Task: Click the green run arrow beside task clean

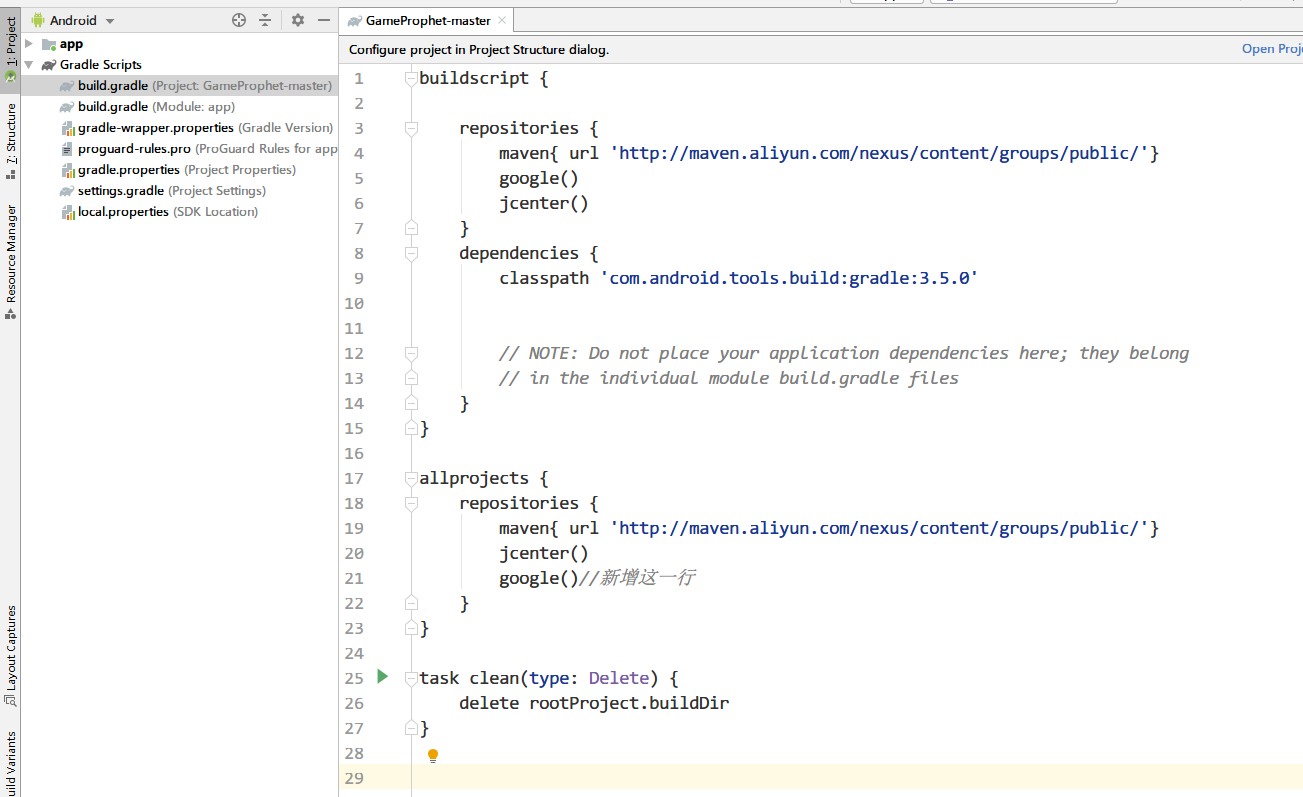Action: [x=382, y=677]
